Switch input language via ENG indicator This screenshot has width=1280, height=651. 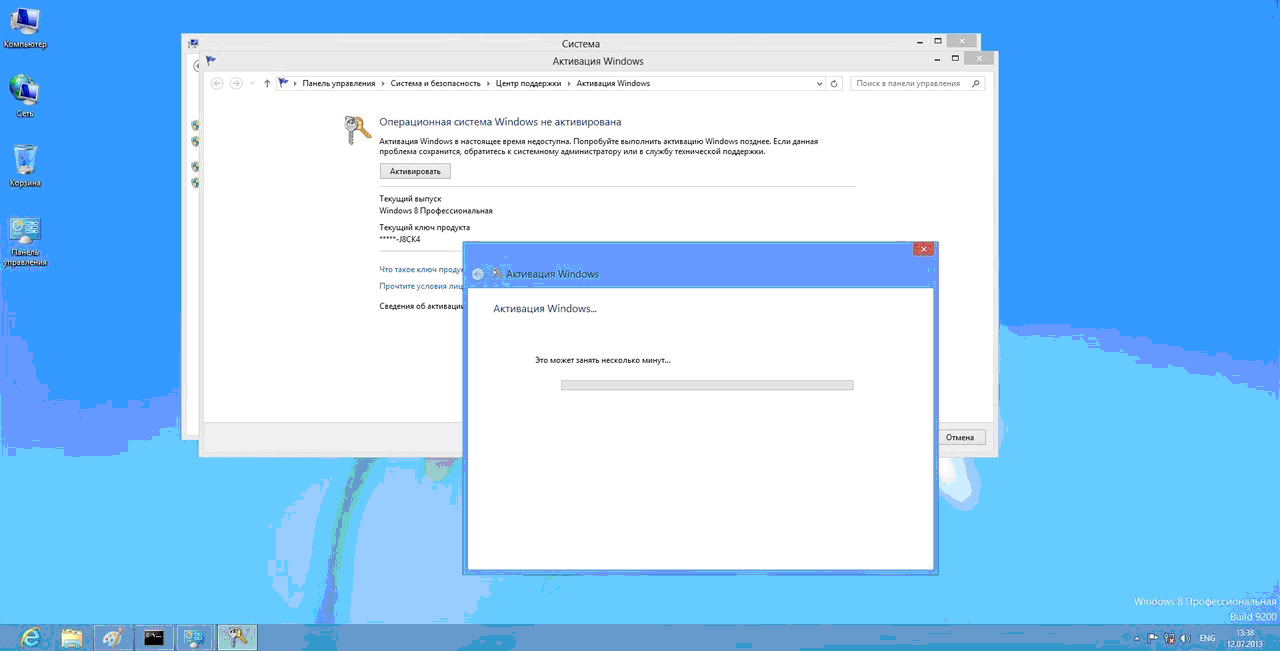[1208, 637]
